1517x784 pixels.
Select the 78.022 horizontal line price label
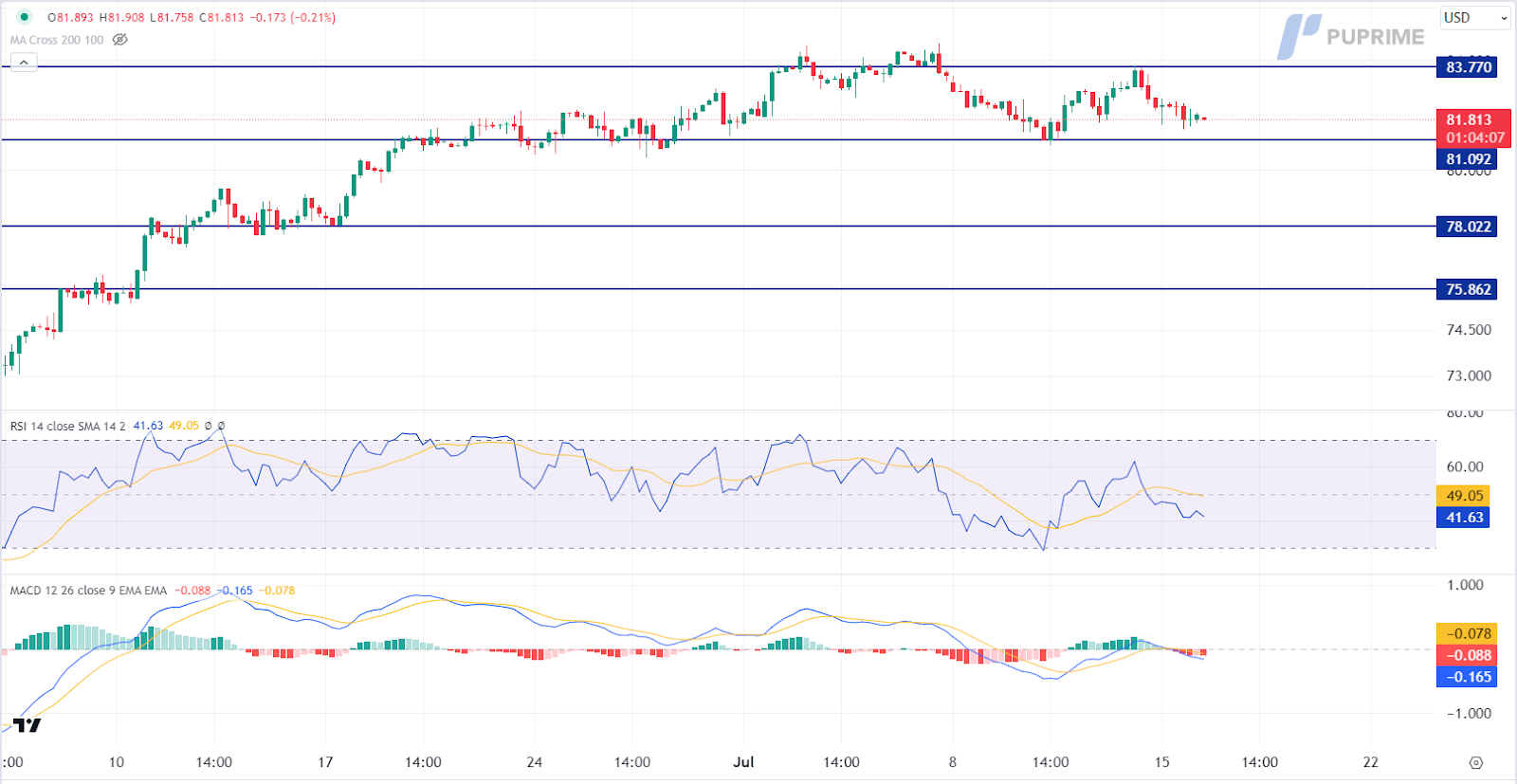point(1468,227)
